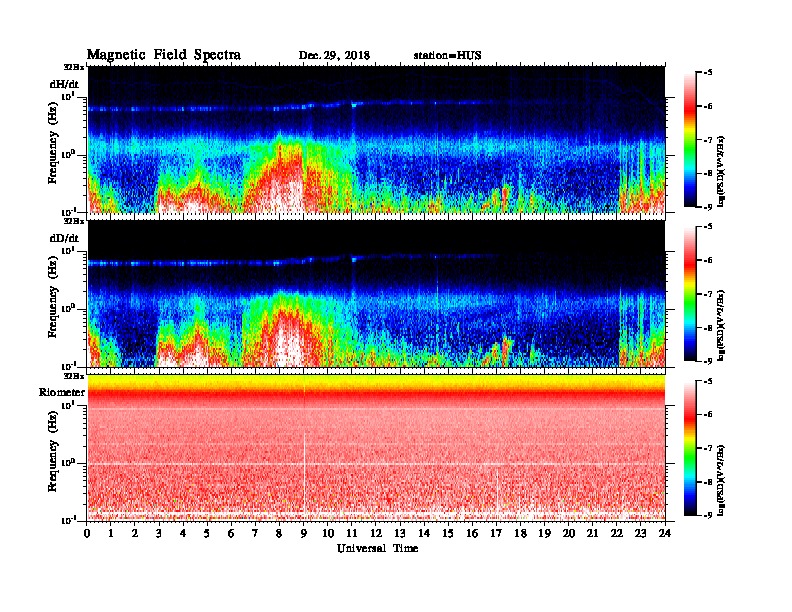This screenshot has height=612, width=792.
Task: Click hour 9 on time axis
Action: coord(304,534)
